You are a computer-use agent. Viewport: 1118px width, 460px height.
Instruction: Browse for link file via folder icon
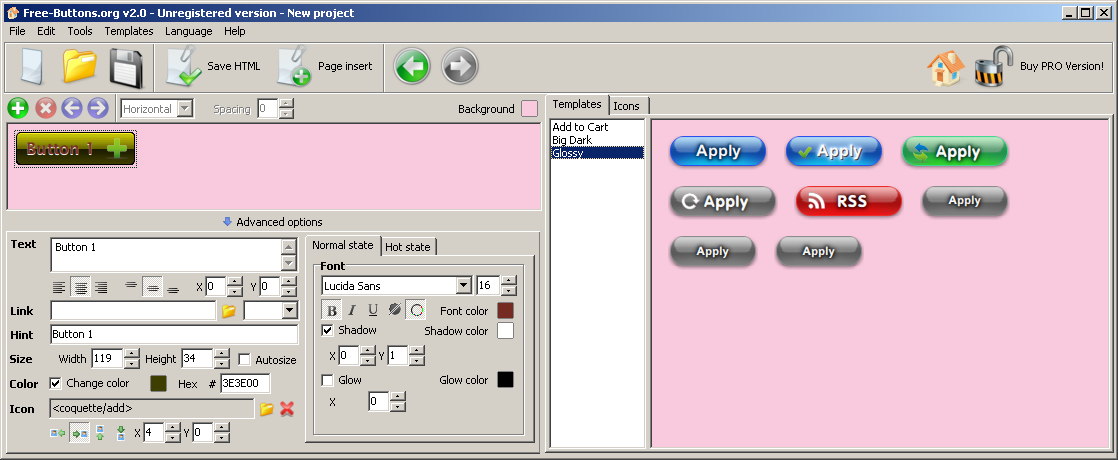click(x=229, y=311)
